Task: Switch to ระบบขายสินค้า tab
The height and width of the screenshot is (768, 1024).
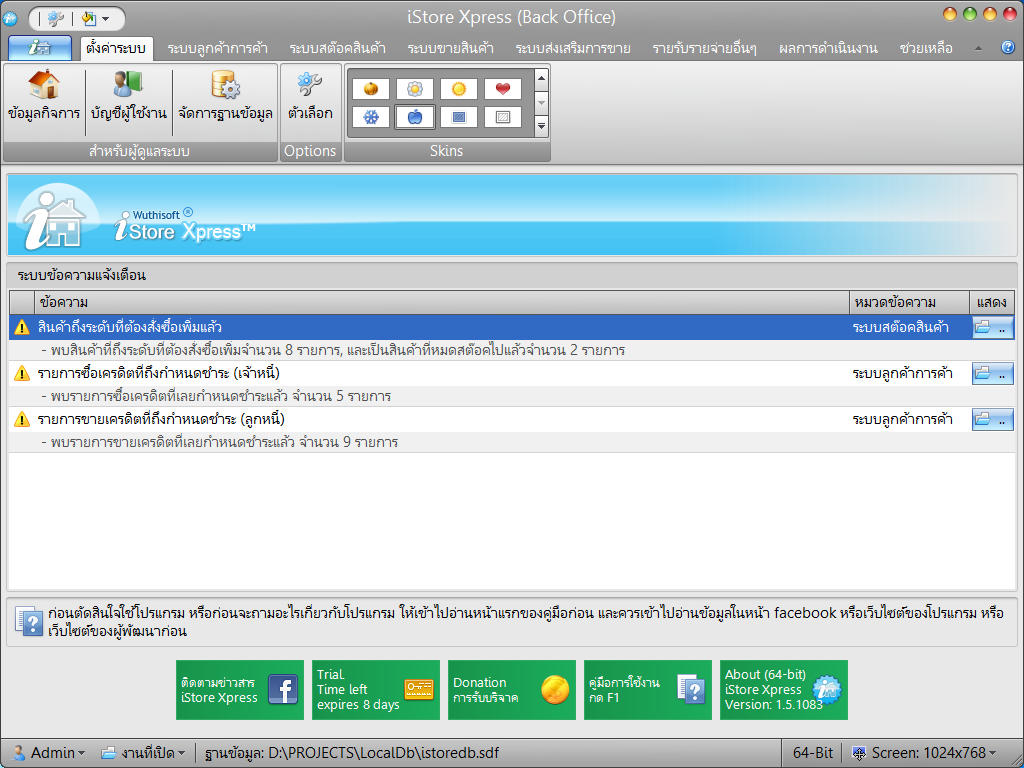Action: point(451,48)
